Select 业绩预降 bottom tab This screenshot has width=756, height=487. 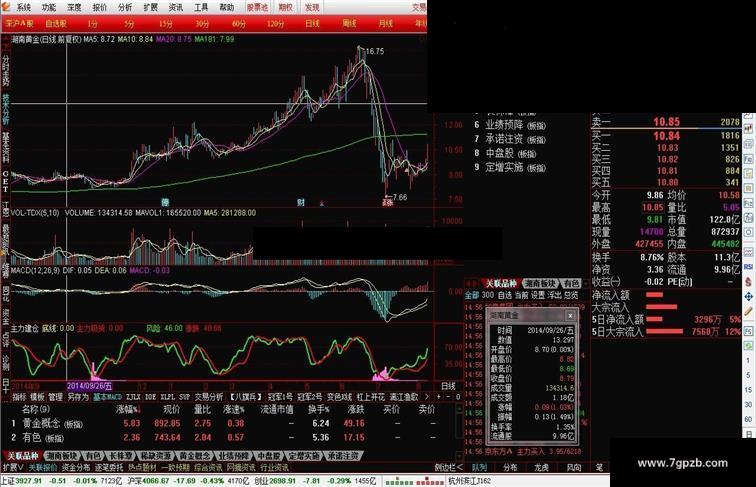(x=233, y=456)
